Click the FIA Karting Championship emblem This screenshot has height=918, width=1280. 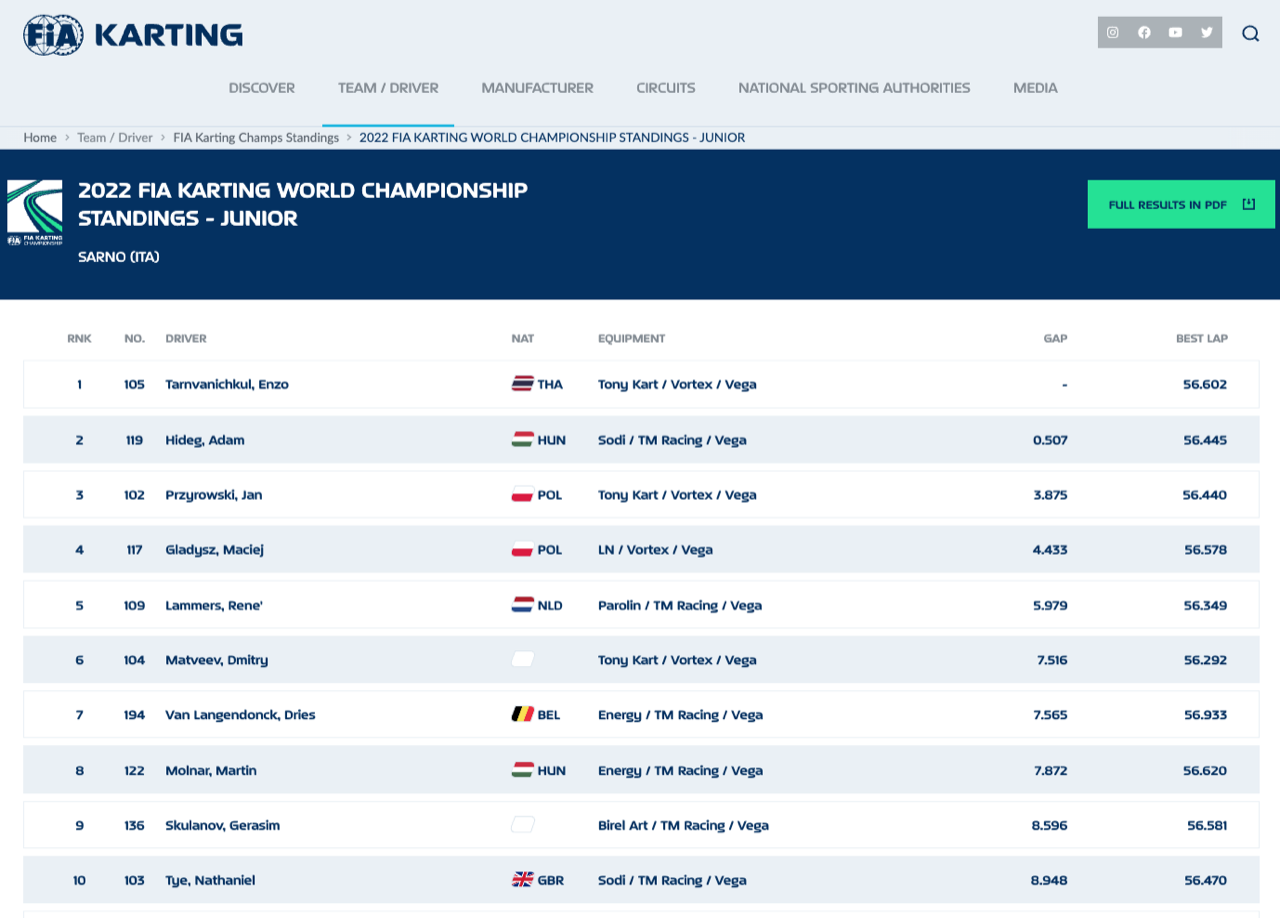coord(35,212)
